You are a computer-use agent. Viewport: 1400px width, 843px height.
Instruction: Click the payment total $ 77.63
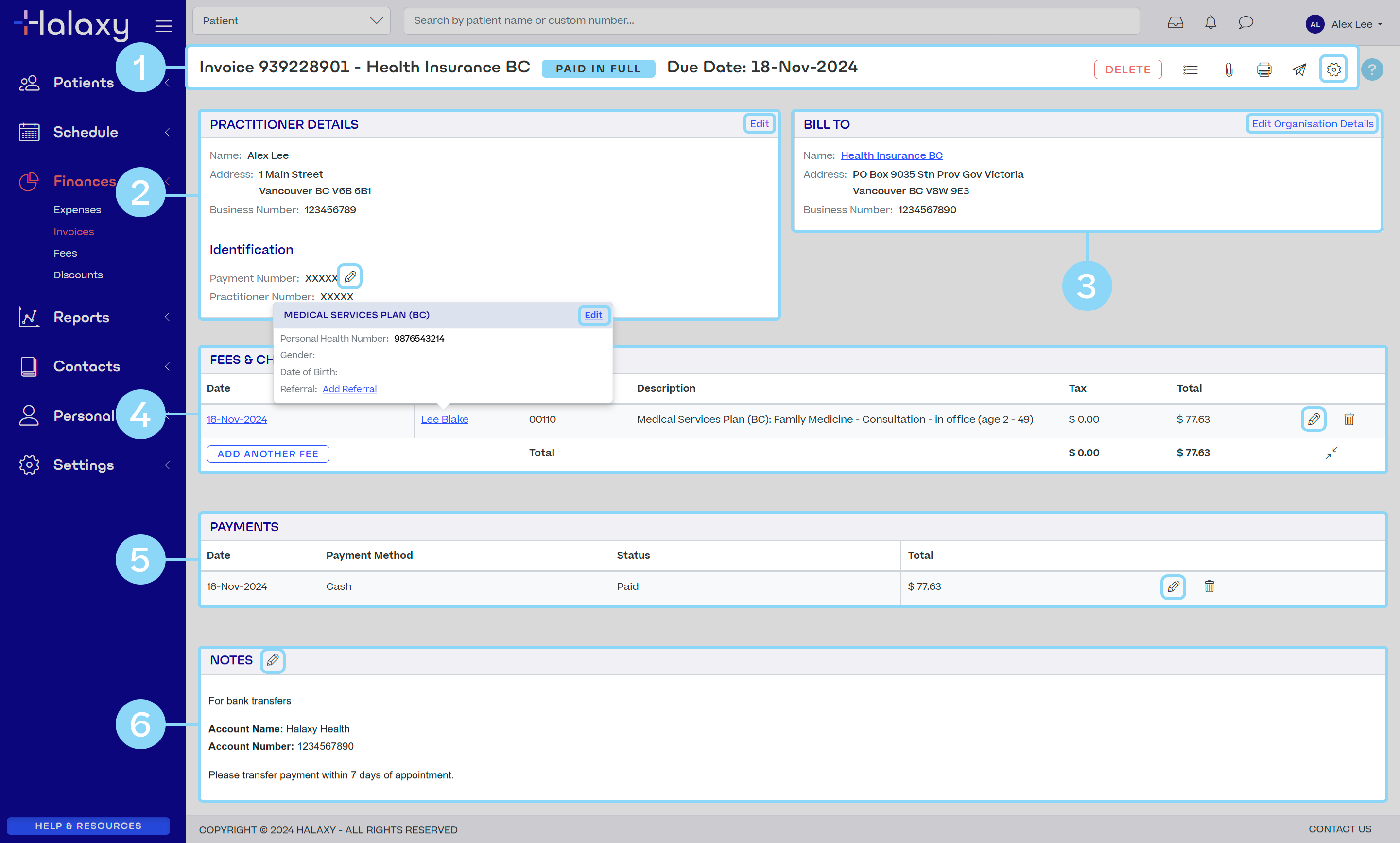pyautogui.click(x=924, y=587)
